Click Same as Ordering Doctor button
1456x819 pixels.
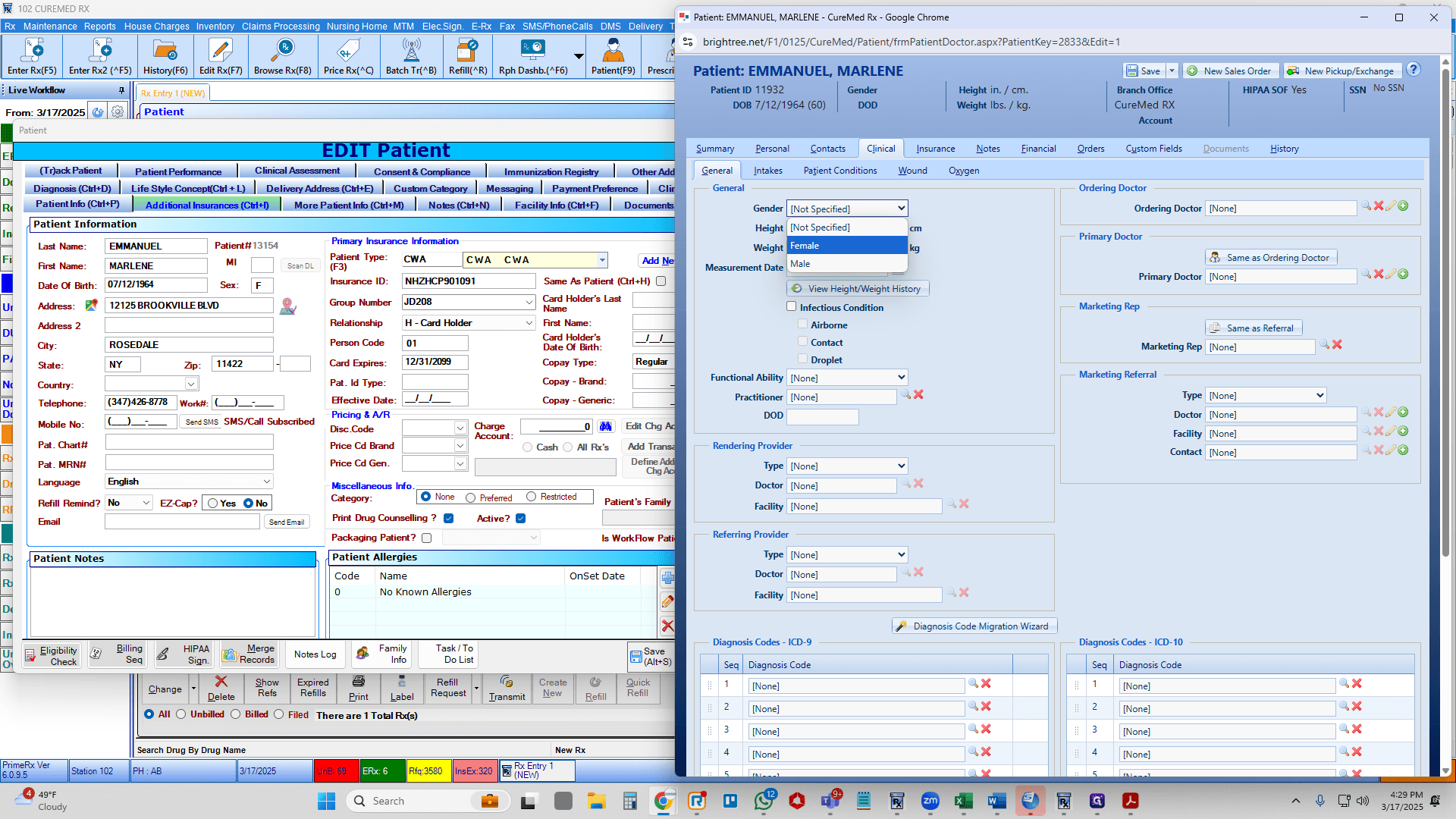tap(1270, 258)
